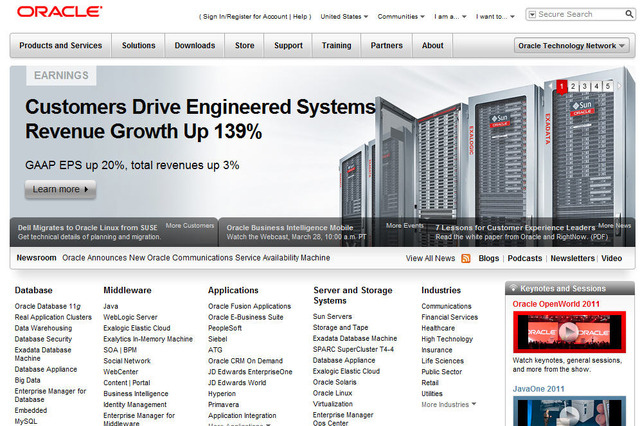Open the 'I am a...' dropdown

(450, 17)
